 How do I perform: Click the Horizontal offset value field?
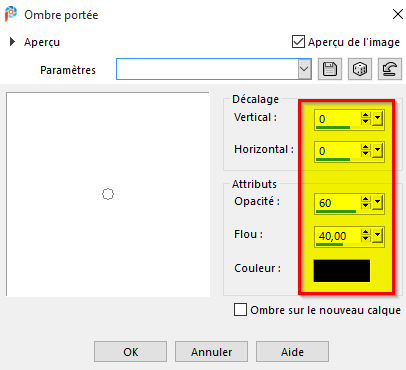337,151
